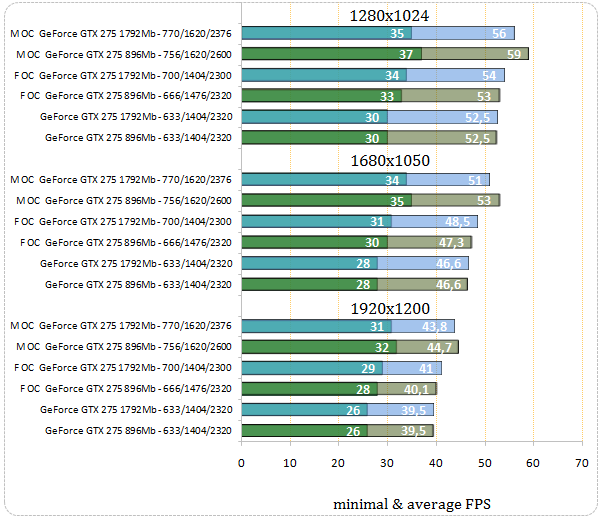The image size is (601, 518).
Task: Select 'M OC GeForce GTX 275 896Mb' label under 1920x1200
Action: [124, 347]
